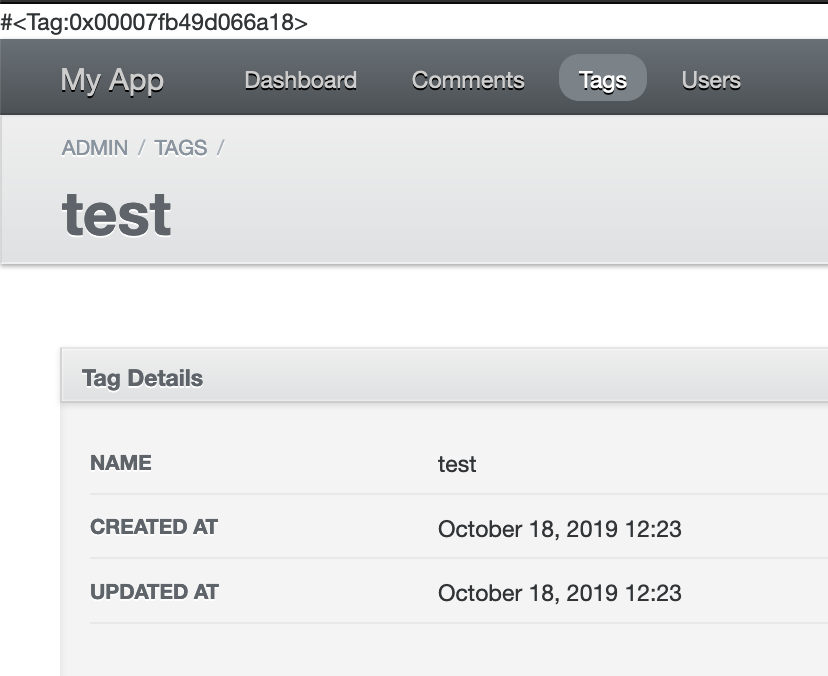The height and width of the screenshot is (676, 828).
Task: Select the page heading test
Action: tap(116, 212)
